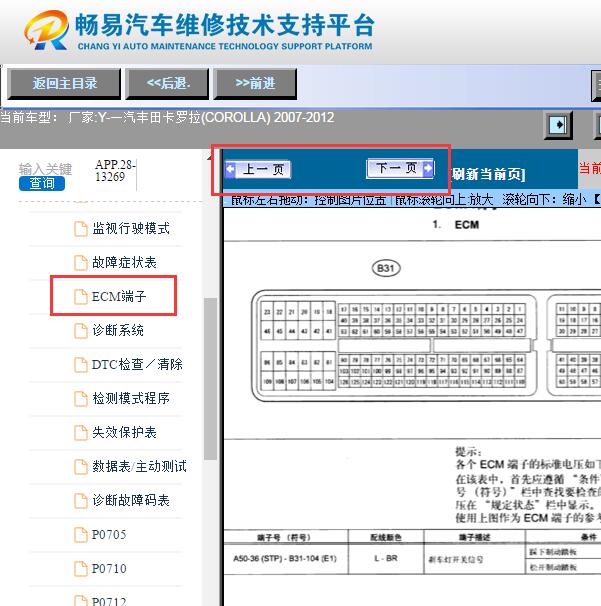
Task: Click the 返回主目录 button
Action: (x=64, y=83)
